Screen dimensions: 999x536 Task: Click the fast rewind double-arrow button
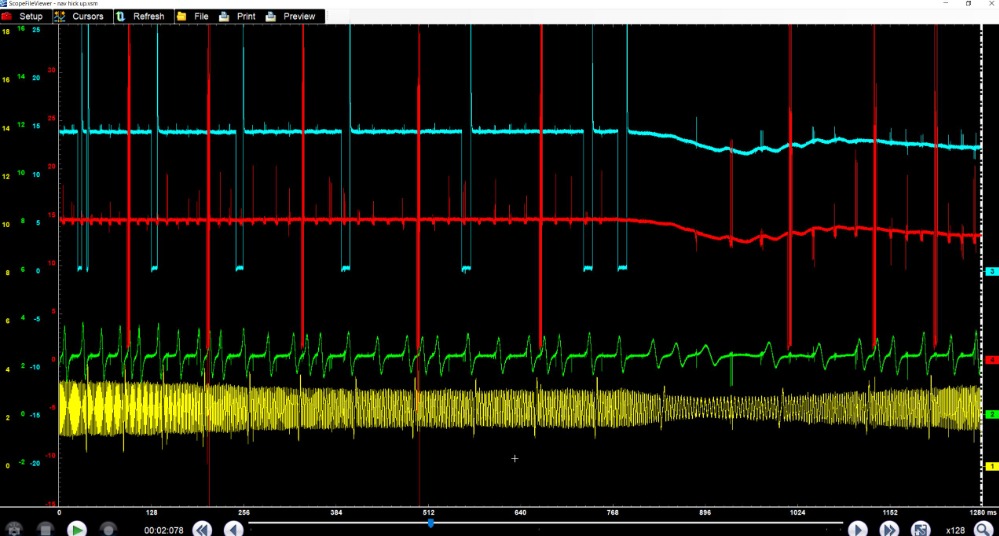[x=201, y=529]
